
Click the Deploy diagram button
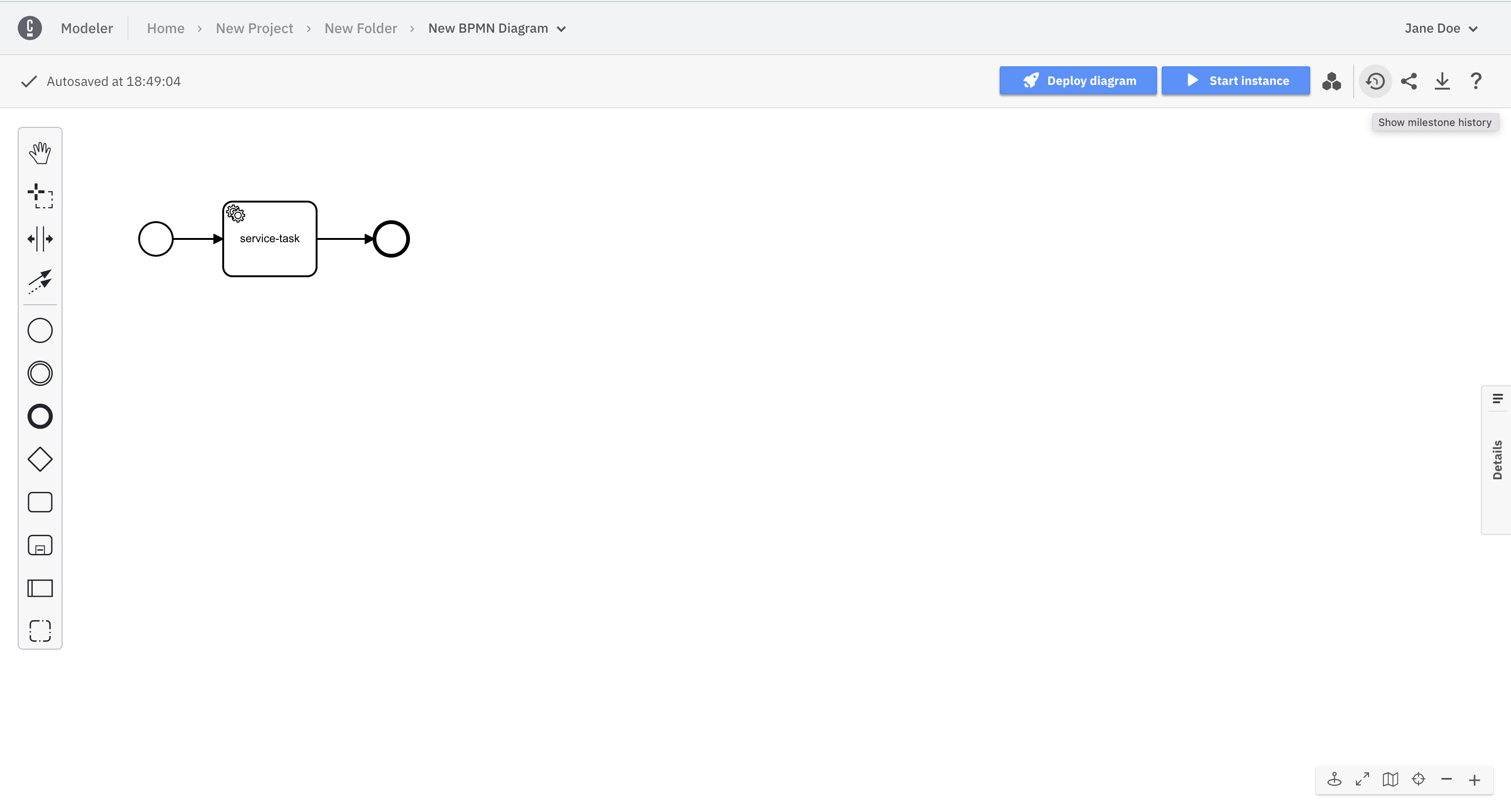tap(1078, 80)
